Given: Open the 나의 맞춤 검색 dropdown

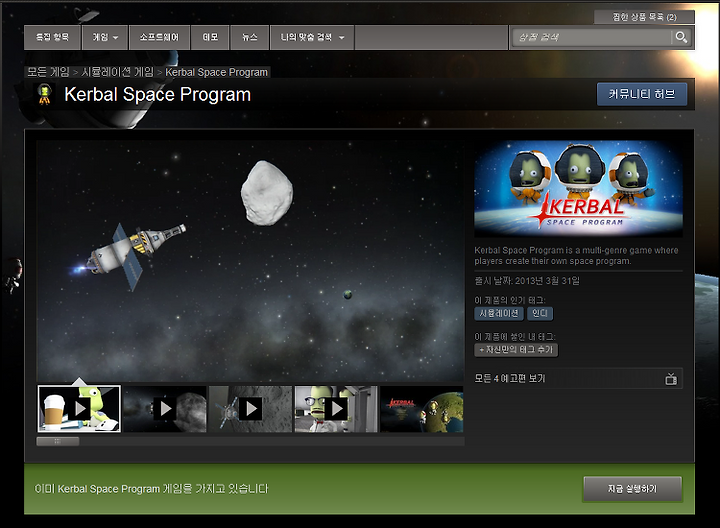Looking at the screenshot, I should tap(312, 37).
